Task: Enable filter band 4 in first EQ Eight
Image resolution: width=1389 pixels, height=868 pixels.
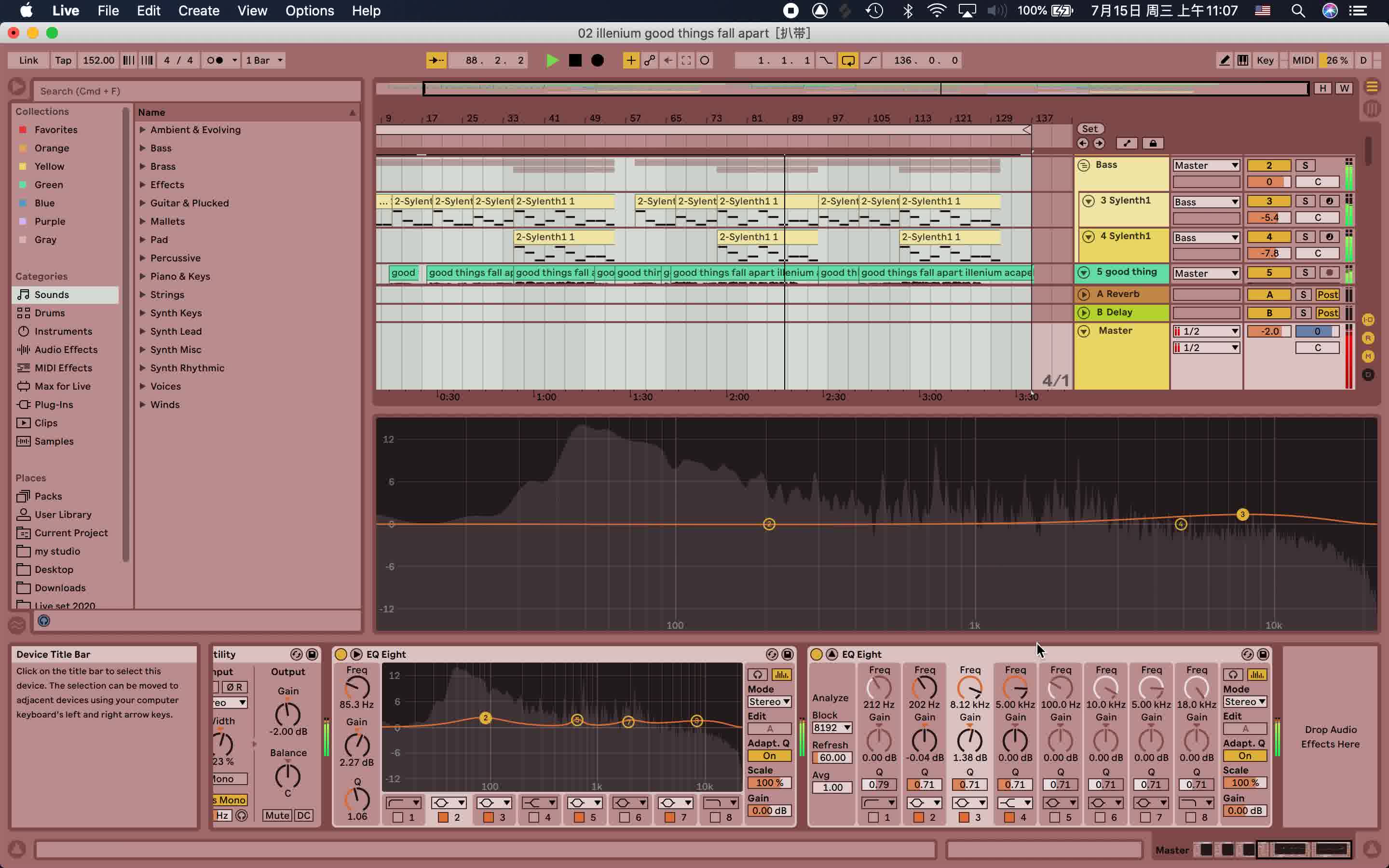Action: (x=534, y=817)
